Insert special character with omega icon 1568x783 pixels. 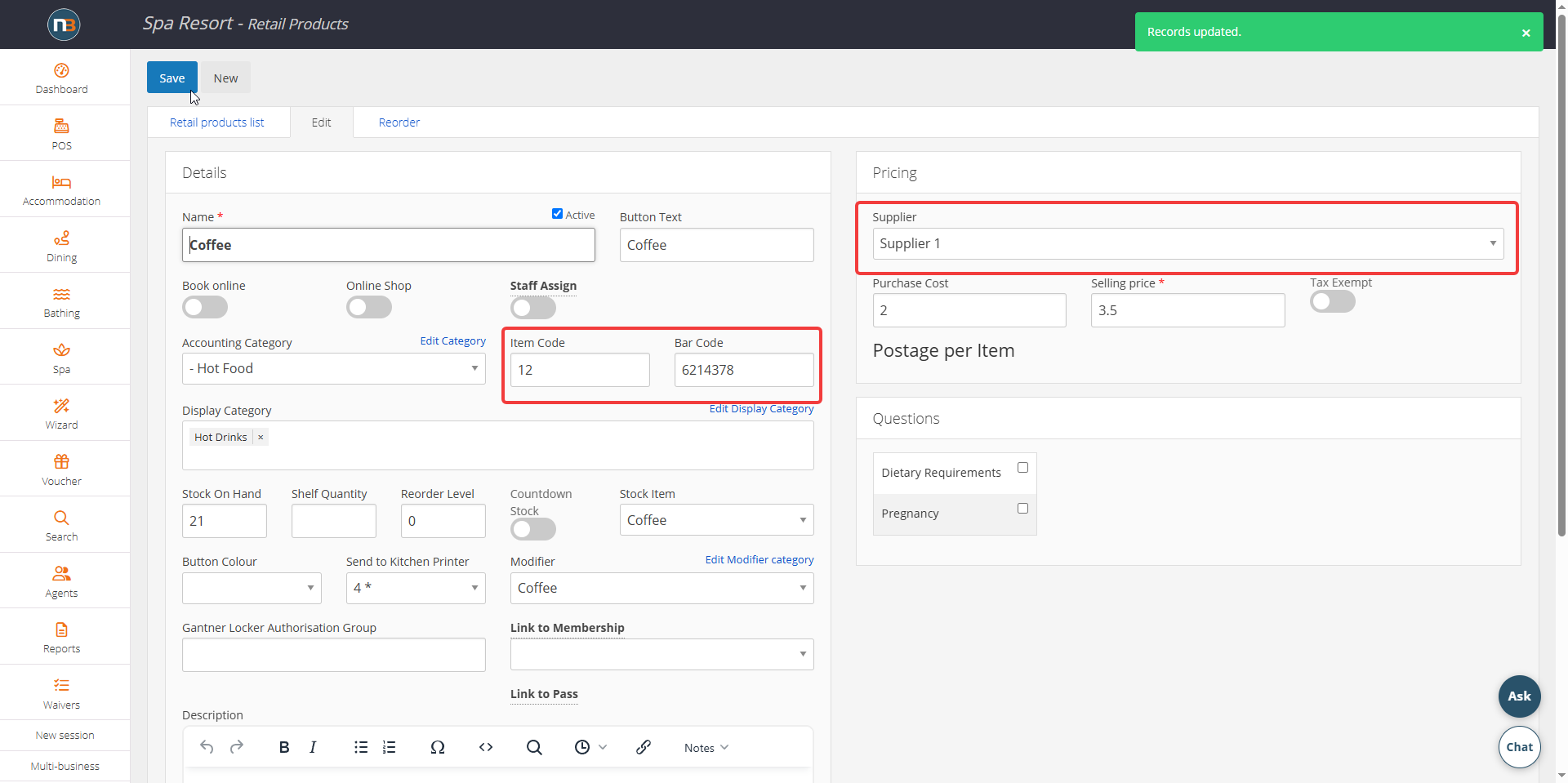tap(437, 747)
